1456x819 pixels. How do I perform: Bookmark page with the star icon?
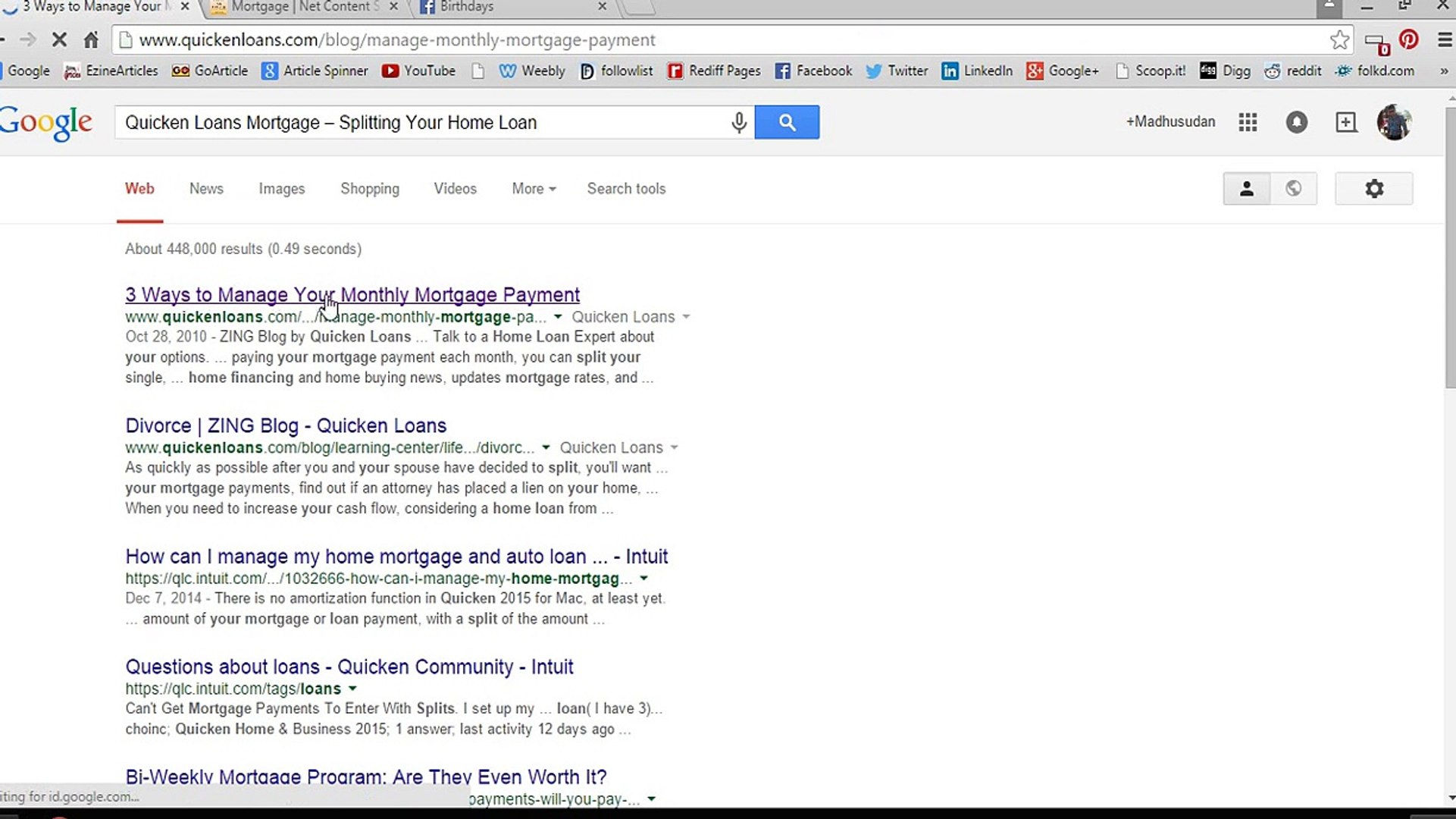tap(1339, 40)
